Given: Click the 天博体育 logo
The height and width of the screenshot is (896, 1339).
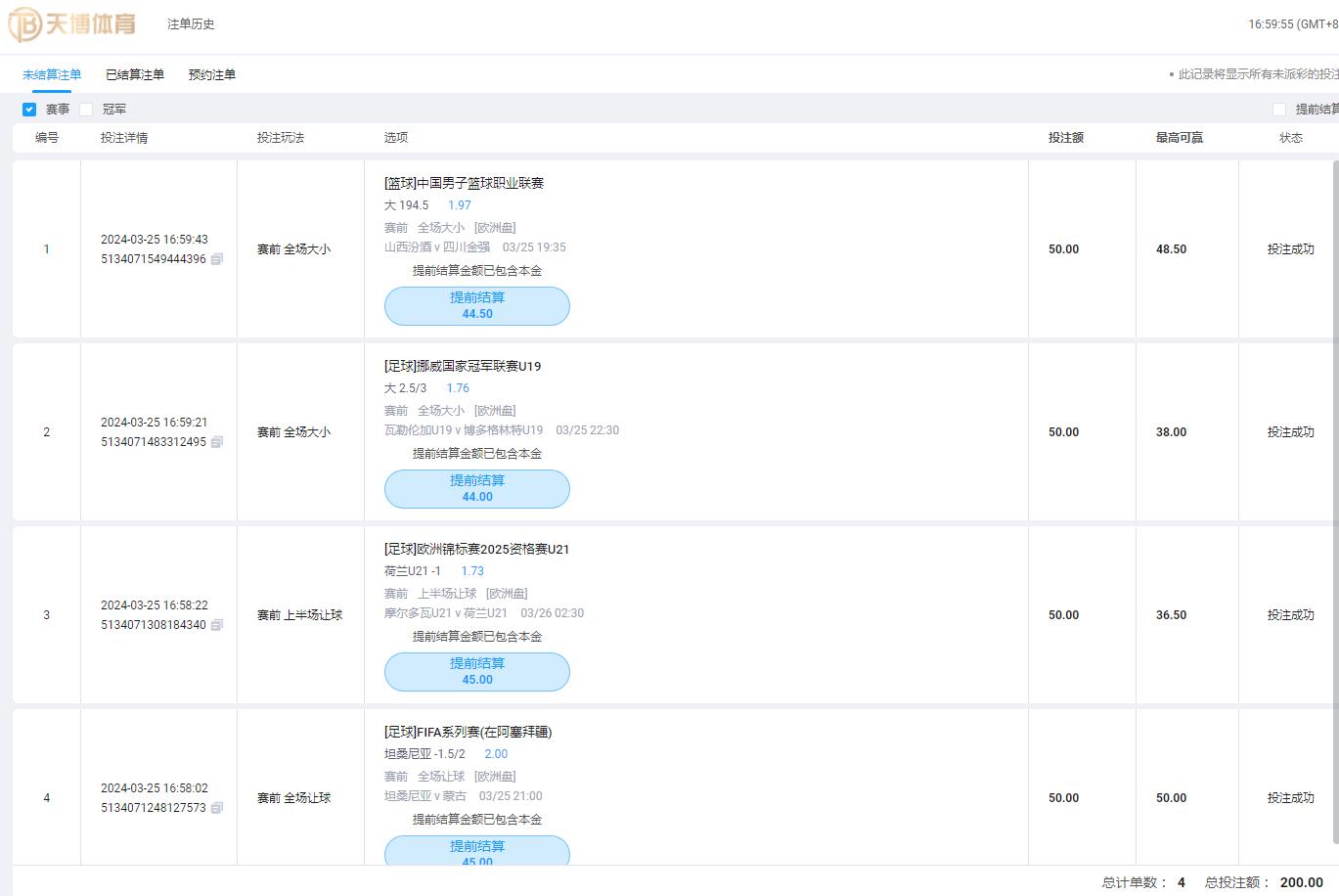Looking at the screenshot, I should [x=72, y=23].
